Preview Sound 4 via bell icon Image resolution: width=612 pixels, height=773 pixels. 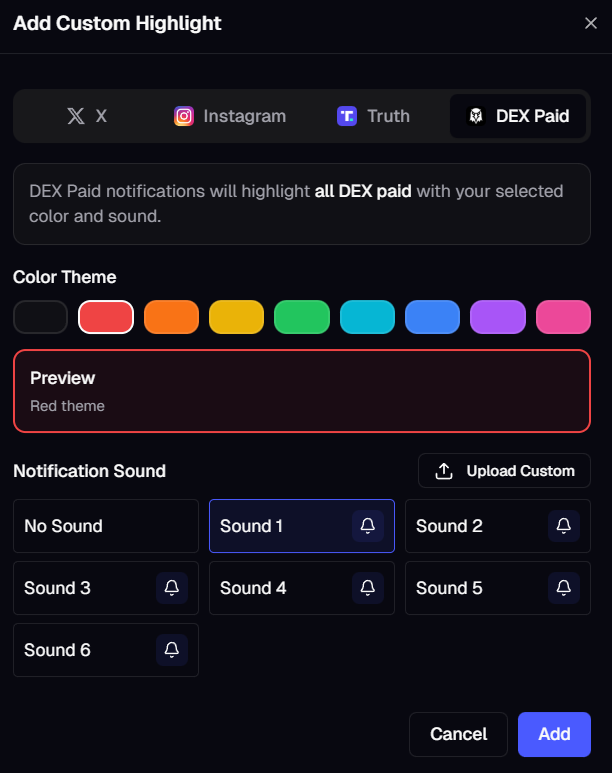tap(368, 588)
